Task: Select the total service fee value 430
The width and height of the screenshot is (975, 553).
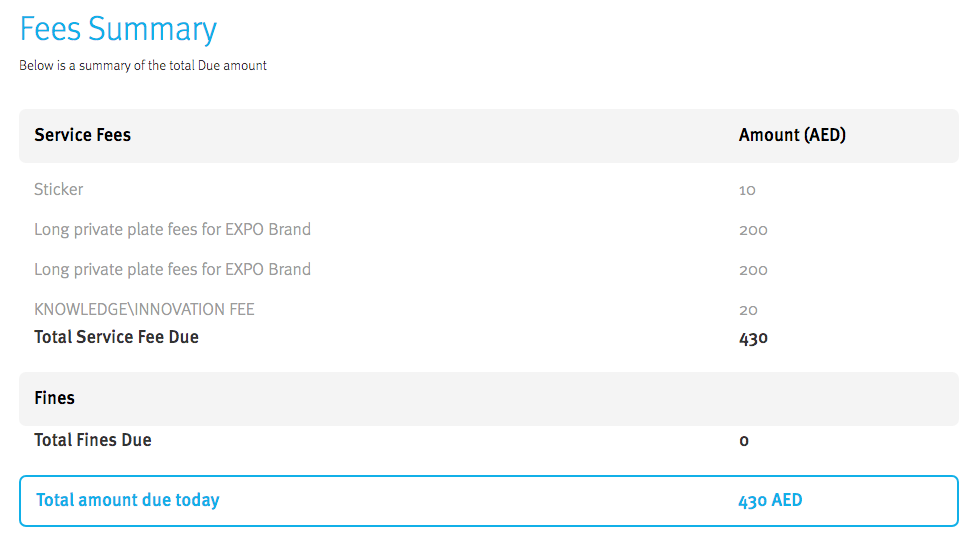Action: pyautogui.click(x=753, y=338)
